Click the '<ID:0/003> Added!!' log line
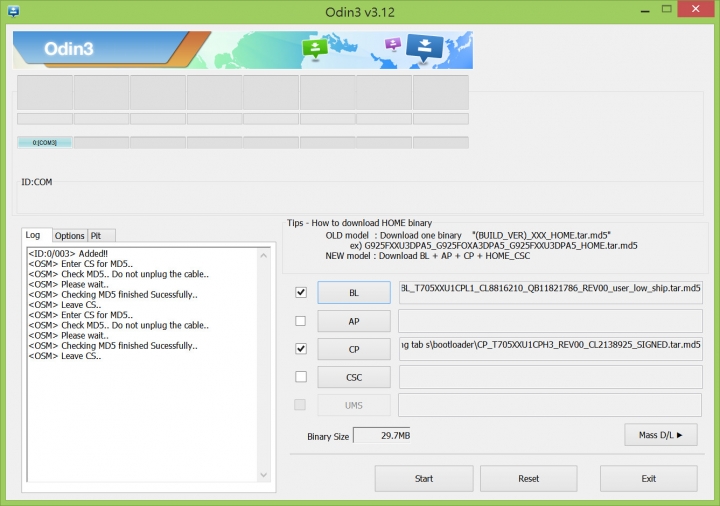 (x=68, y=253)
